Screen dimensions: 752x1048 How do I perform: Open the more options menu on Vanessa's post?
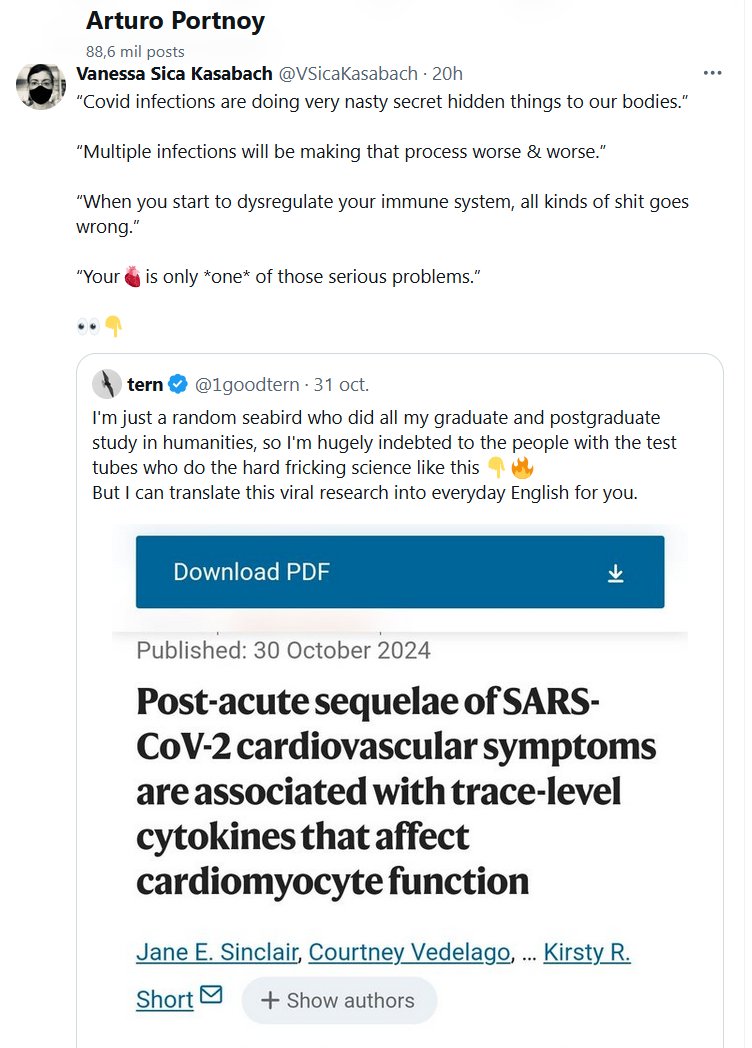coord(712,73)
